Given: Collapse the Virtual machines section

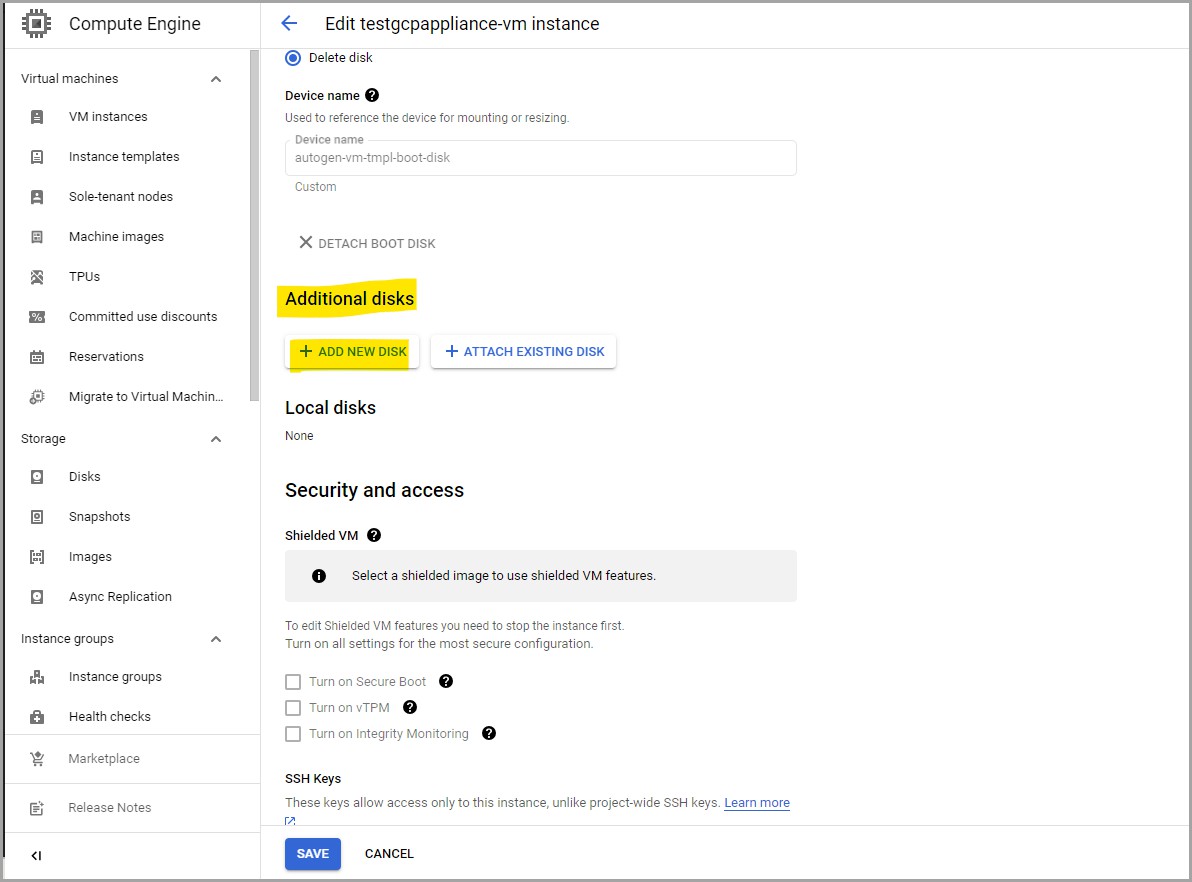Looking at the screenshot, I should (x=216, y=79).
